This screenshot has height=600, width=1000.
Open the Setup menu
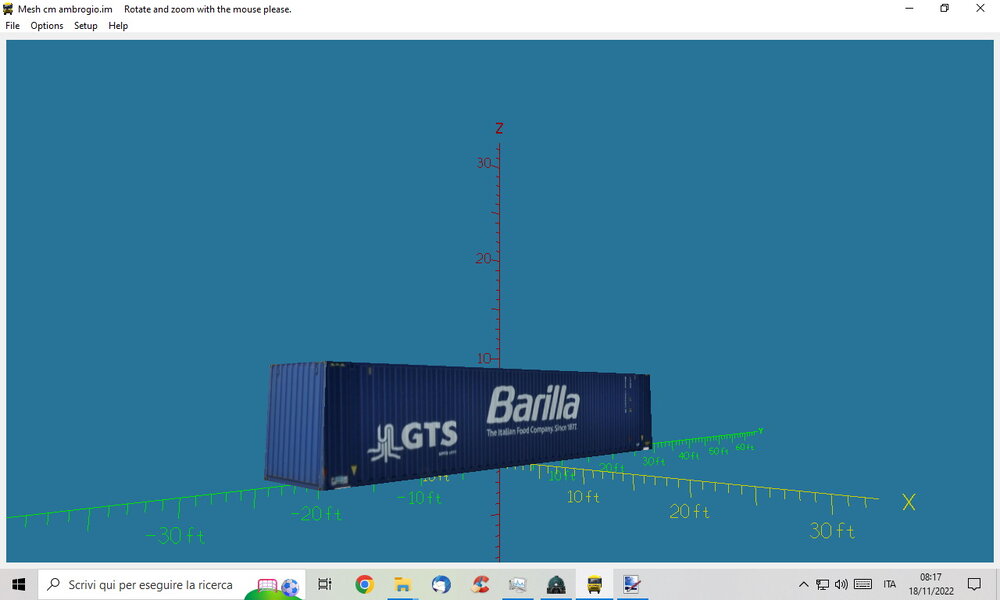pos(85,26)
